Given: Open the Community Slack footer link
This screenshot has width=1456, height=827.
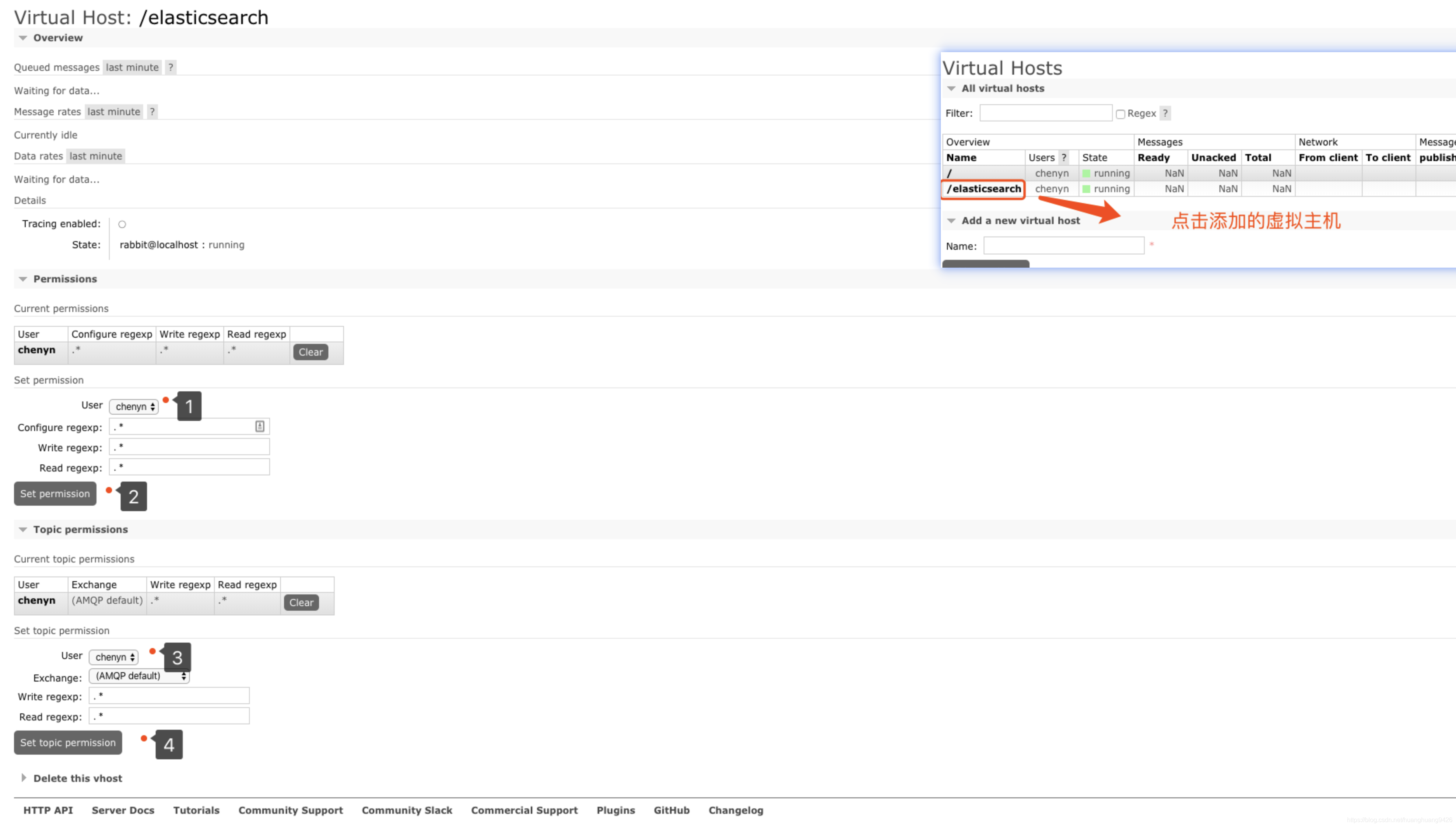Looking at the screenshot, I should [x=407, y=810].
